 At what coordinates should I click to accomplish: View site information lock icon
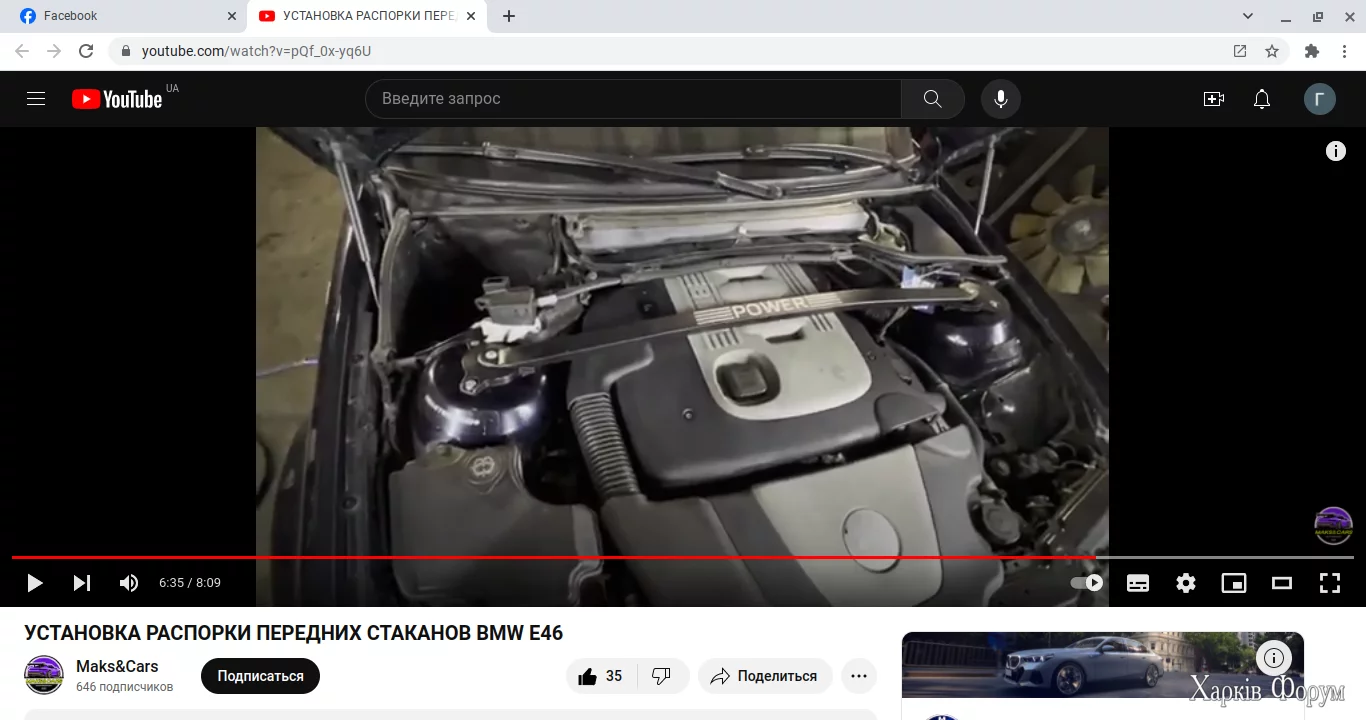click(x=125, y=51)
